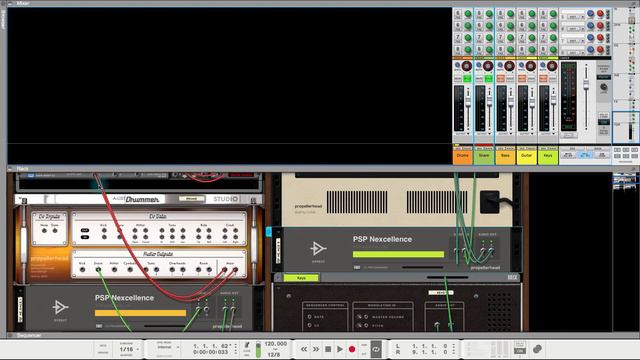Click the Cymbal audio output jack

point(130,269)
